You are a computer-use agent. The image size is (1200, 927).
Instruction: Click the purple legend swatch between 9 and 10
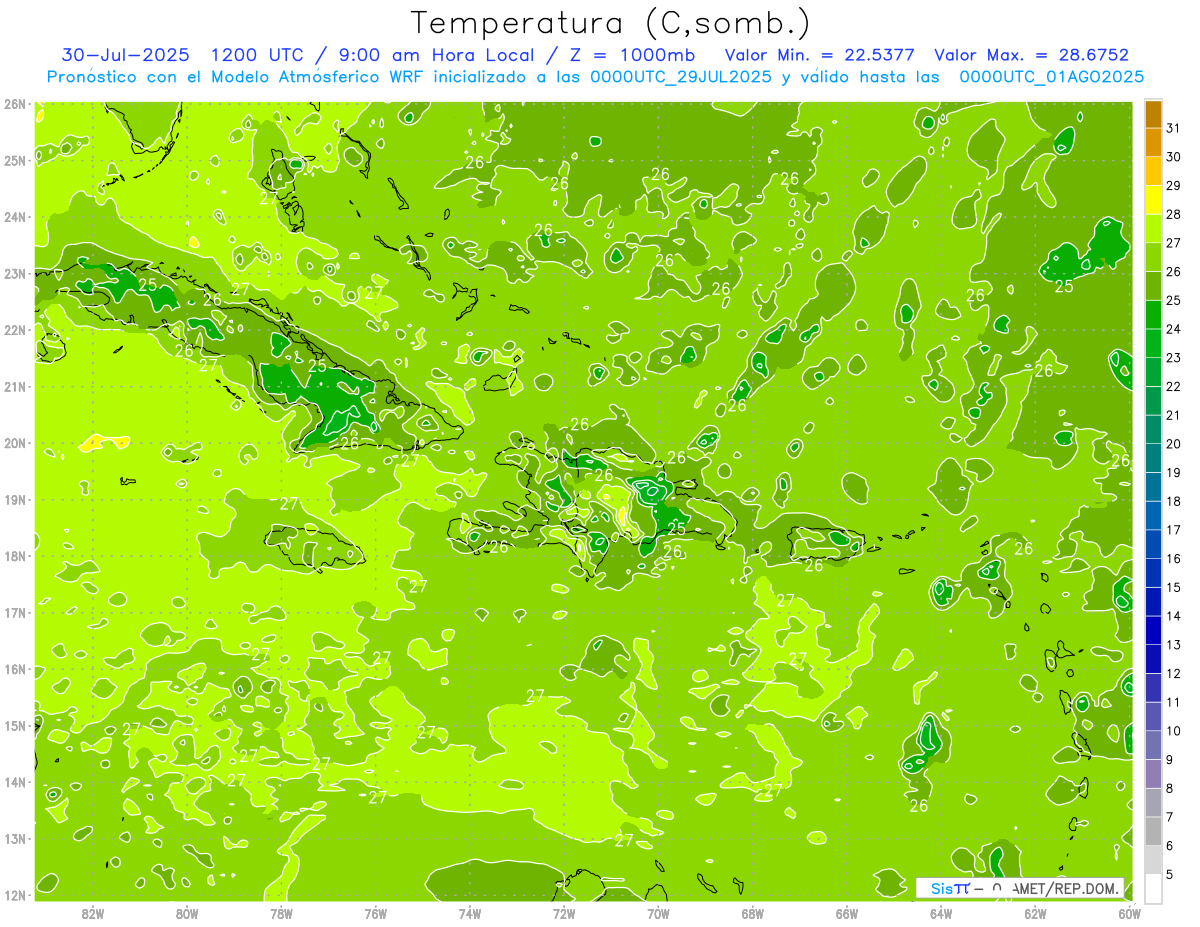[1153, 745]
